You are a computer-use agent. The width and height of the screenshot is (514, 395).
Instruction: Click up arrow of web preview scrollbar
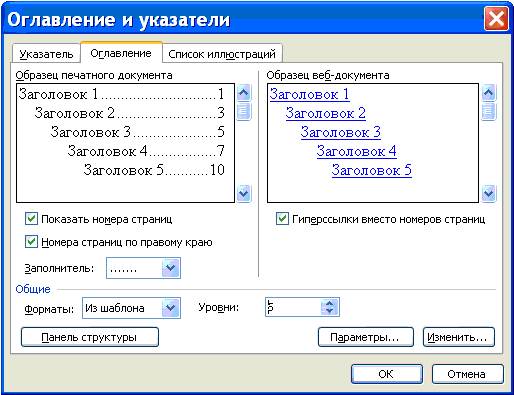click(x=489, y=92)
